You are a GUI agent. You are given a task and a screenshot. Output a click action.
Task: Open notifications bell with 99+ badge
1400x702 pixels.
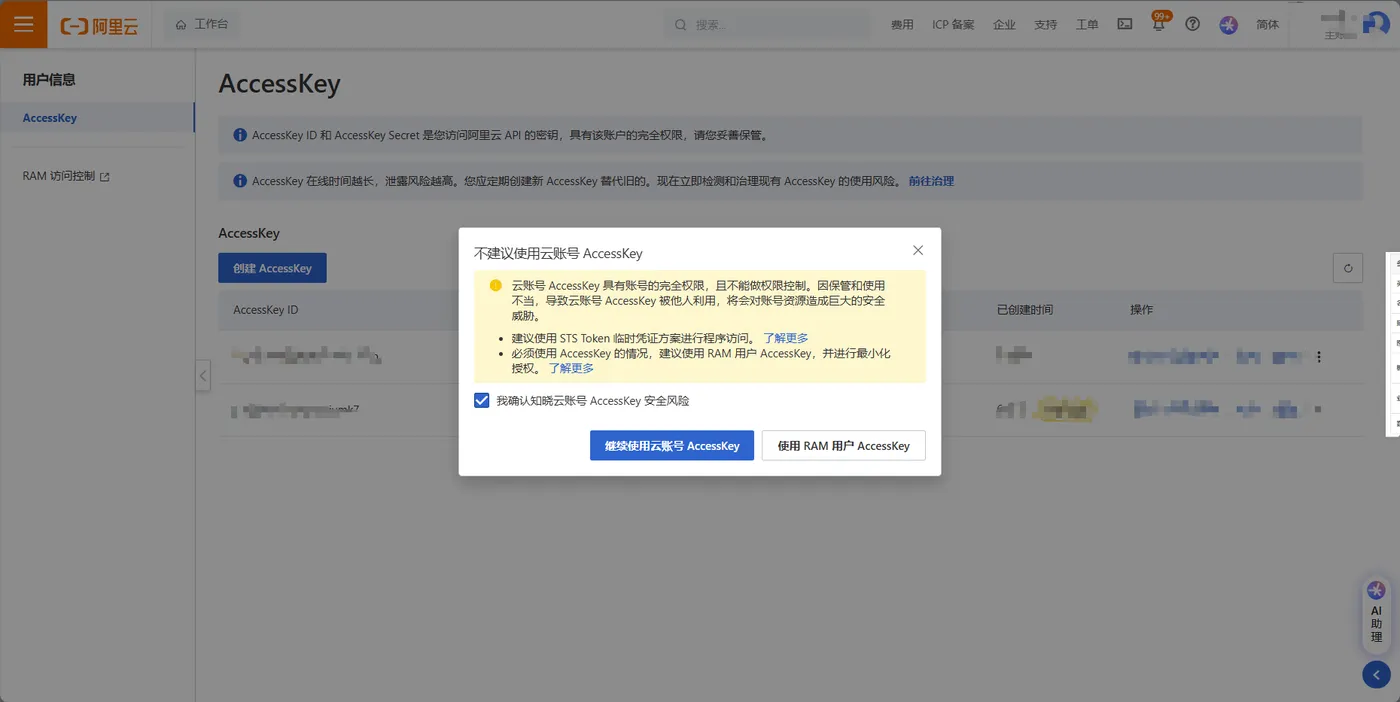click(1159, 23)
